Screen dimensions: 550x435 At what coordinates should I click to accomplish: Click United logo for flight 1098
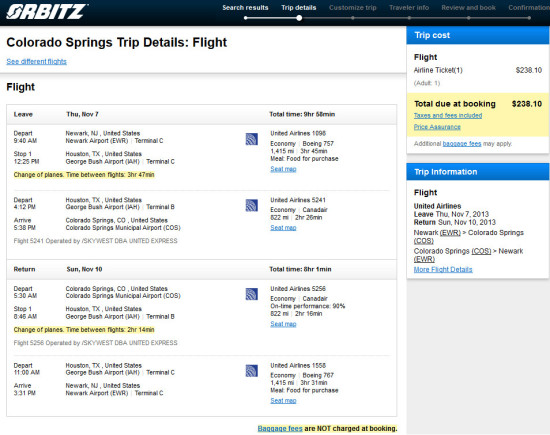click(251, 139)
